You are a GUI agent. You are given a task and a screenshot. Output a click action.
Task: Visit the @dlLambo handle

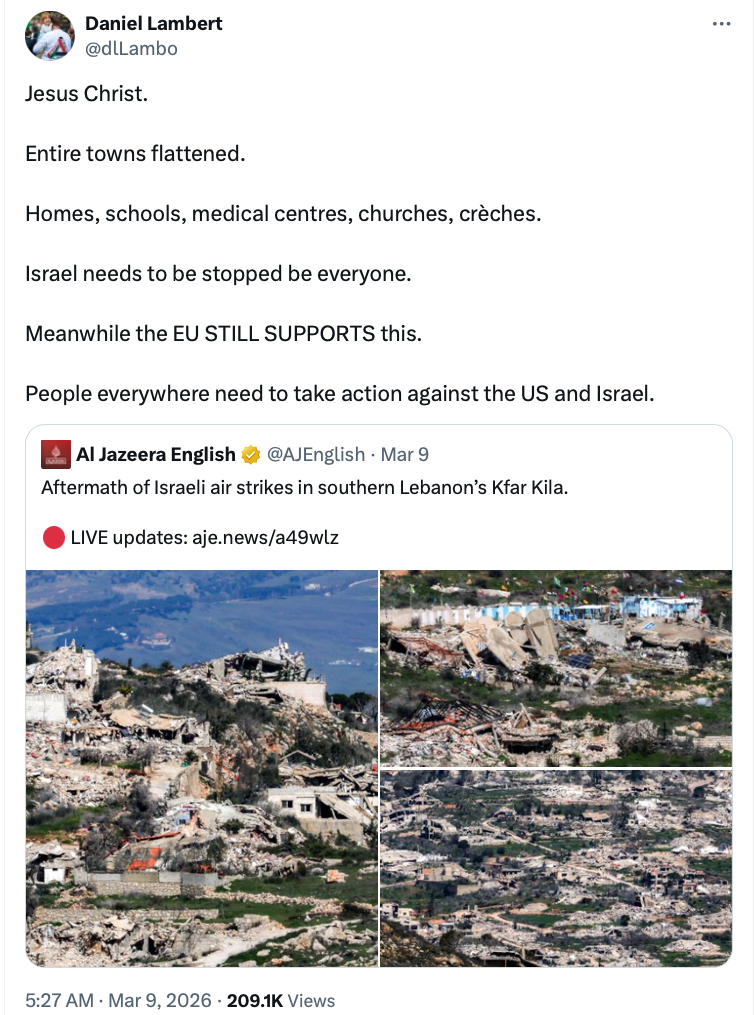(x=131, y=47)
